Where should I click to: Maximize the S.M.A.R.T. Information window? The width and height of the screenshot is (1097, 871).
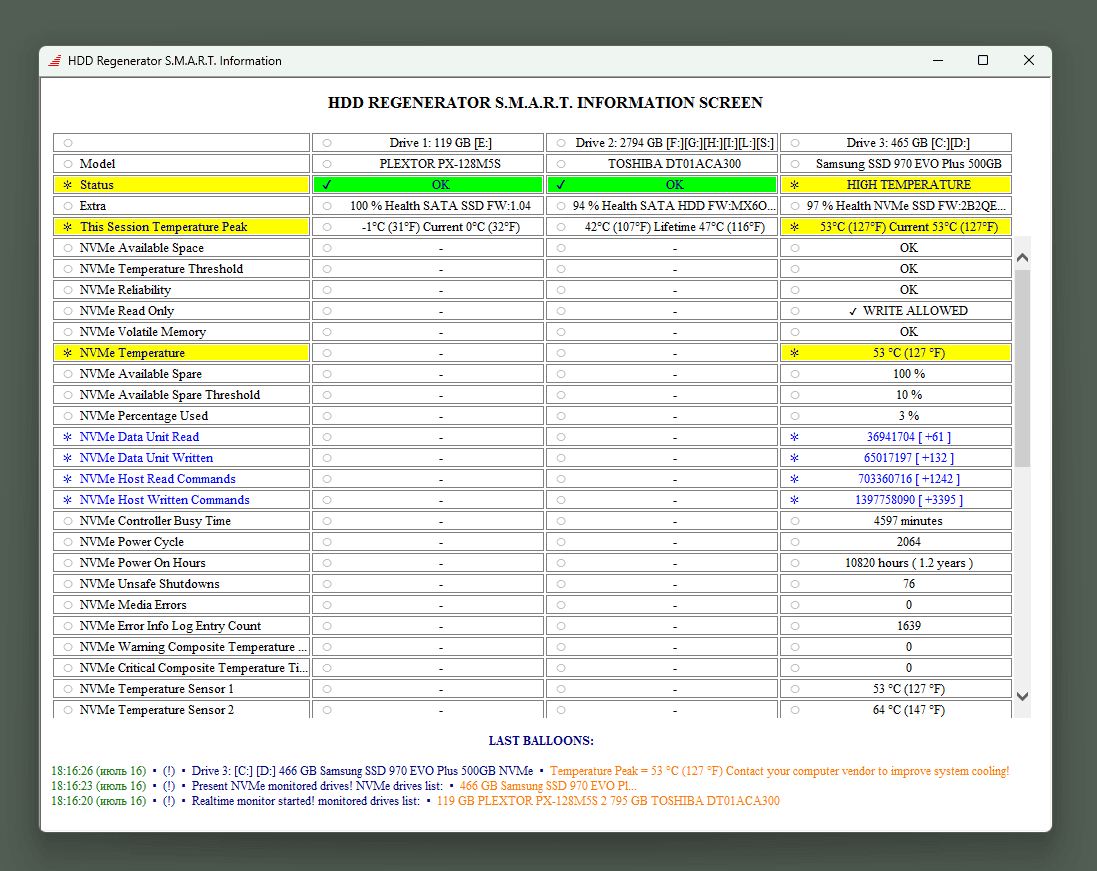983,60
